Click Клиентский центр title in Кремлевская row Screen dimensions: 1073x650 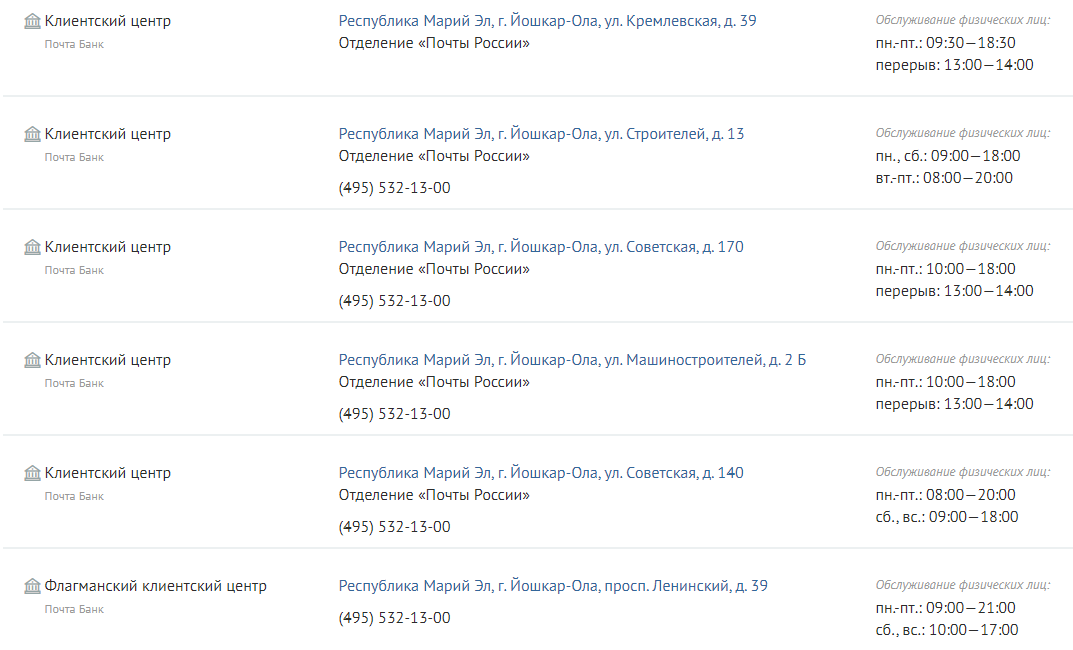108,21
